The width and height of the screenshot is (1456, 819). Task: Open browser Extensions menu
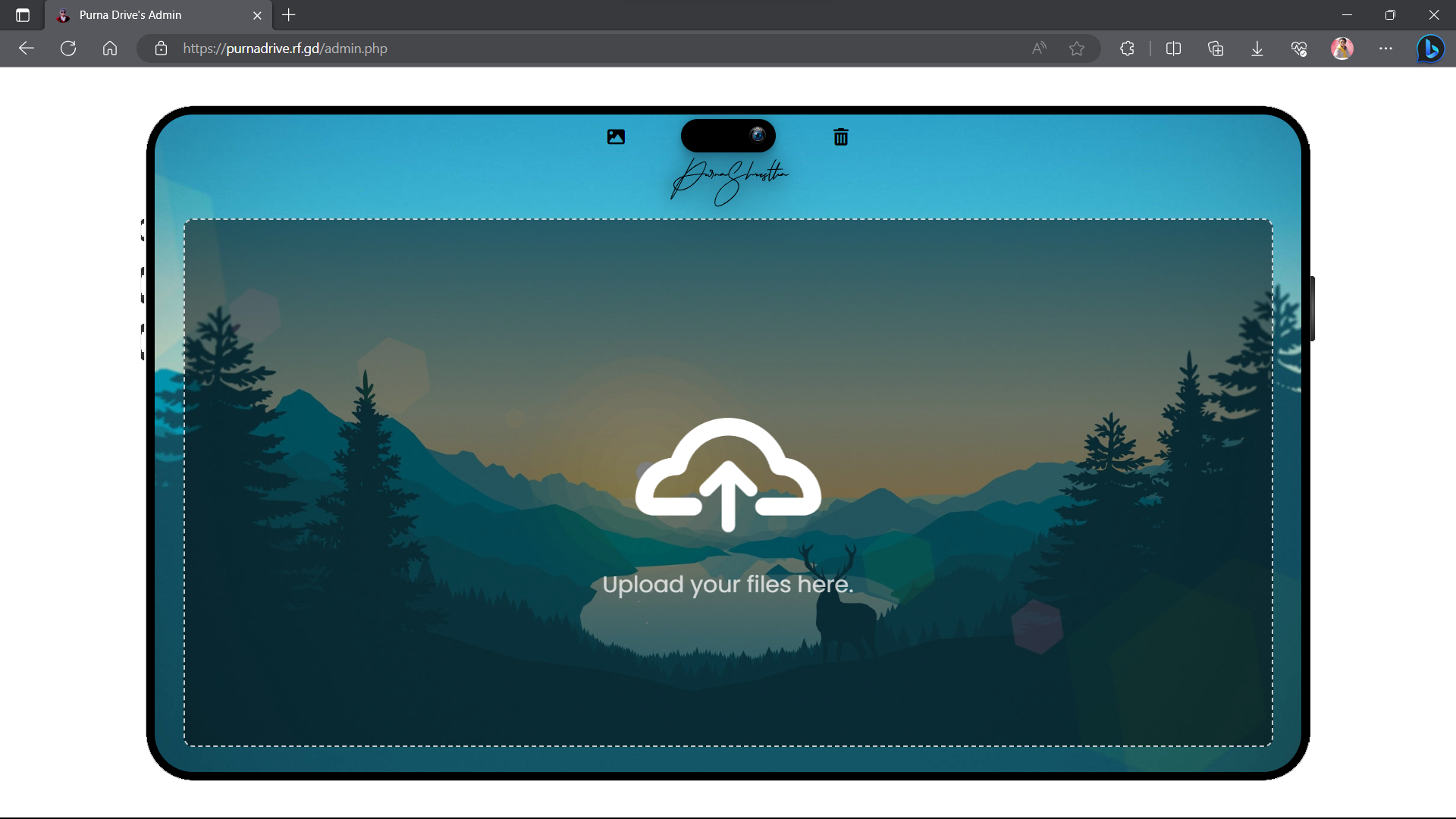(x=1127, y=49)
